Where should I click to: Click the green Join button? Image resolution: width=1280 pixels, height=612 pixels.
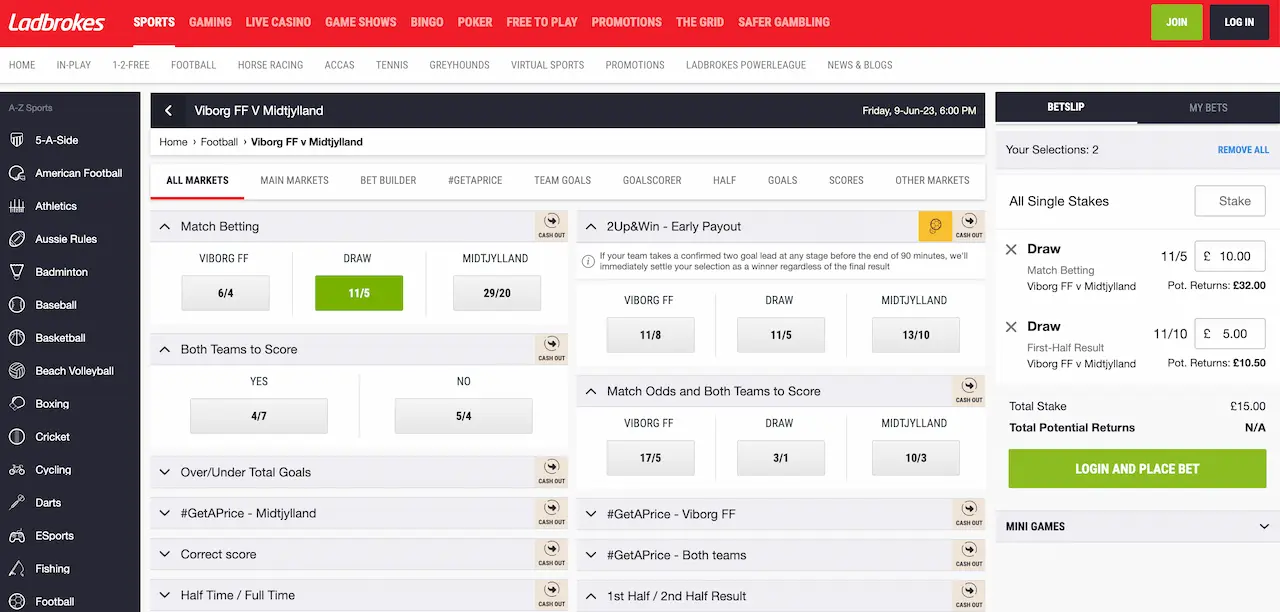[x=1177, y=22]
